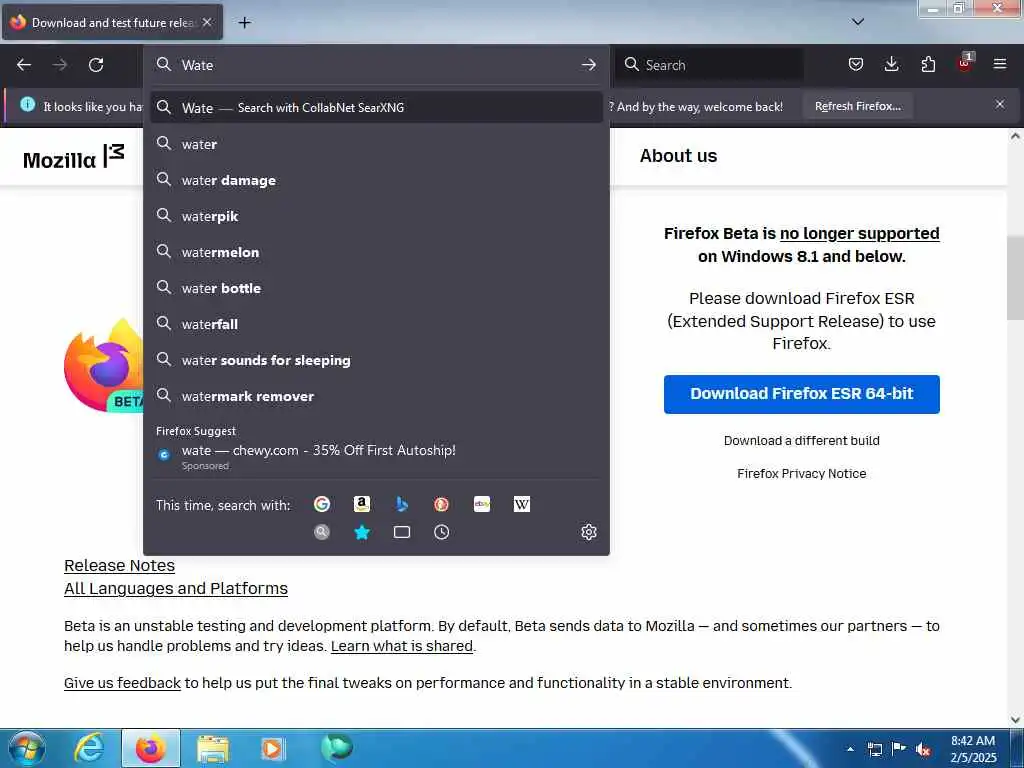The height and width of the screenshot is (768, 1024).
Task: Click the toolbar Search field
Action: (709, 65)
